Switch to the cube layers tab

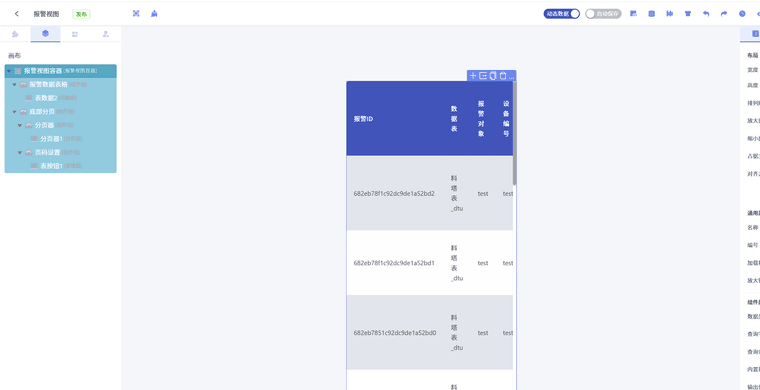point(45,33)
